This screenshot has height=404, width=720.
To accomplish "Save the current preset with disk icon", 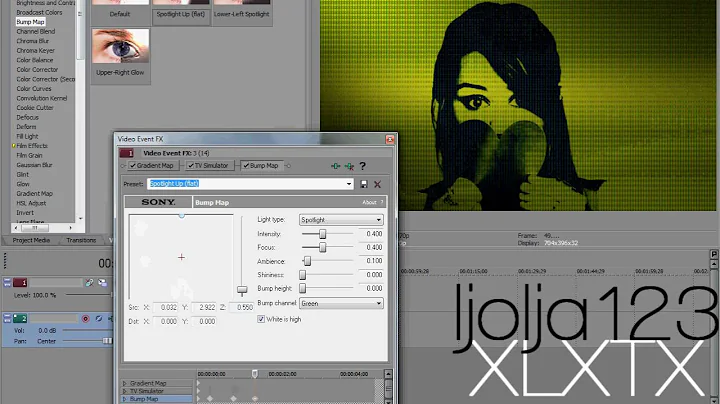I will (x=364, y=184).
